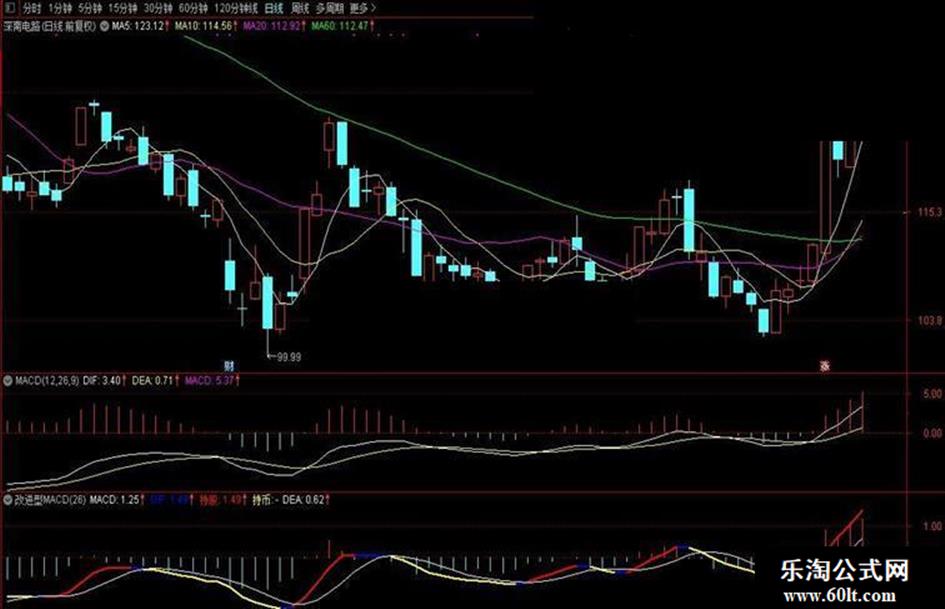The height and width of the screenshot is (609, 945).
Task: Click the 财 marker below the chart
Action: click(229, 365)
